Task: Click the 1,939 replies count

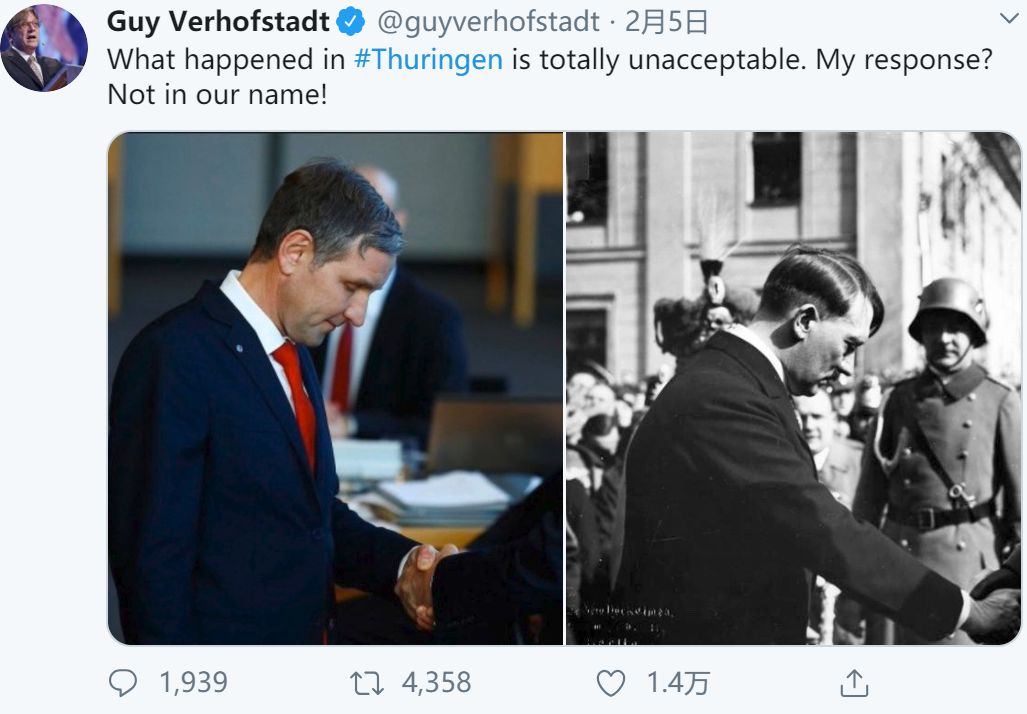Action: [193, 683]
